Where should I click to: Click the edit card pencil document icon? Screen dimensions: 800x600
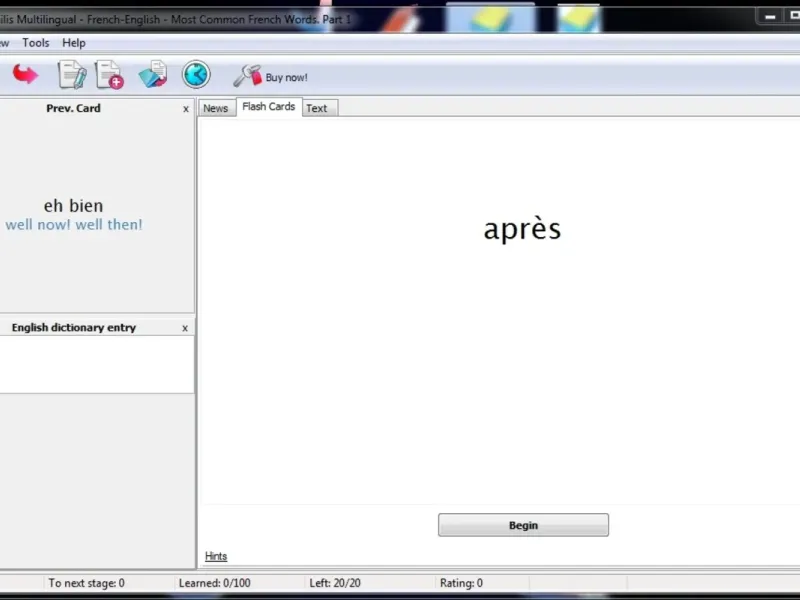[x=72, y=74]
